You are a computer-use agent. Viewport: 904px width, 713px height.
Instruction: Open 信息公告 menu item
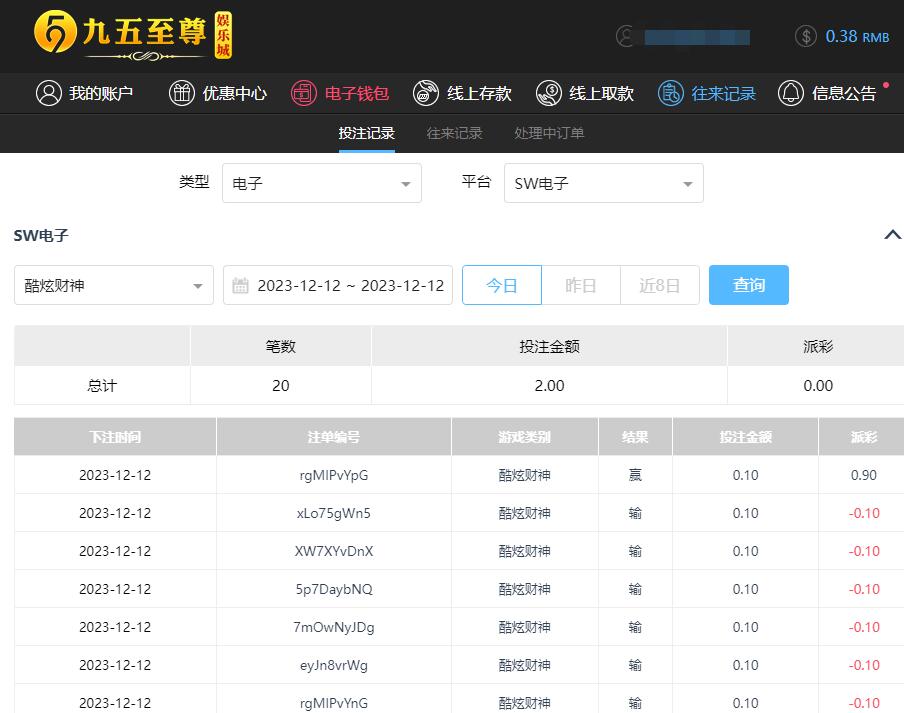[844, 93]
